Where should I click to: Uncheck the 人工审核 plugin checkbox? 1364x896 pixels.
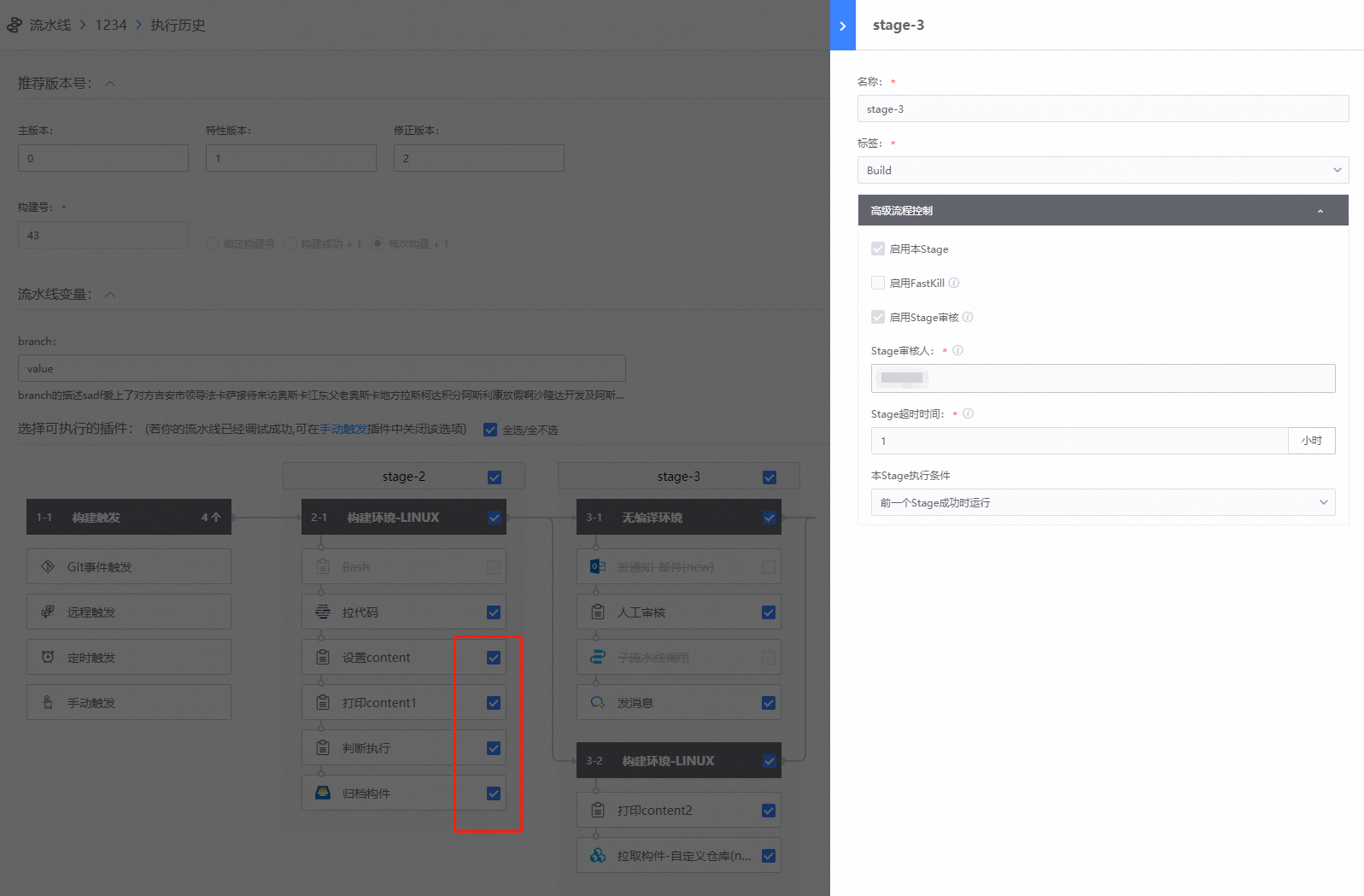(769, 612)
